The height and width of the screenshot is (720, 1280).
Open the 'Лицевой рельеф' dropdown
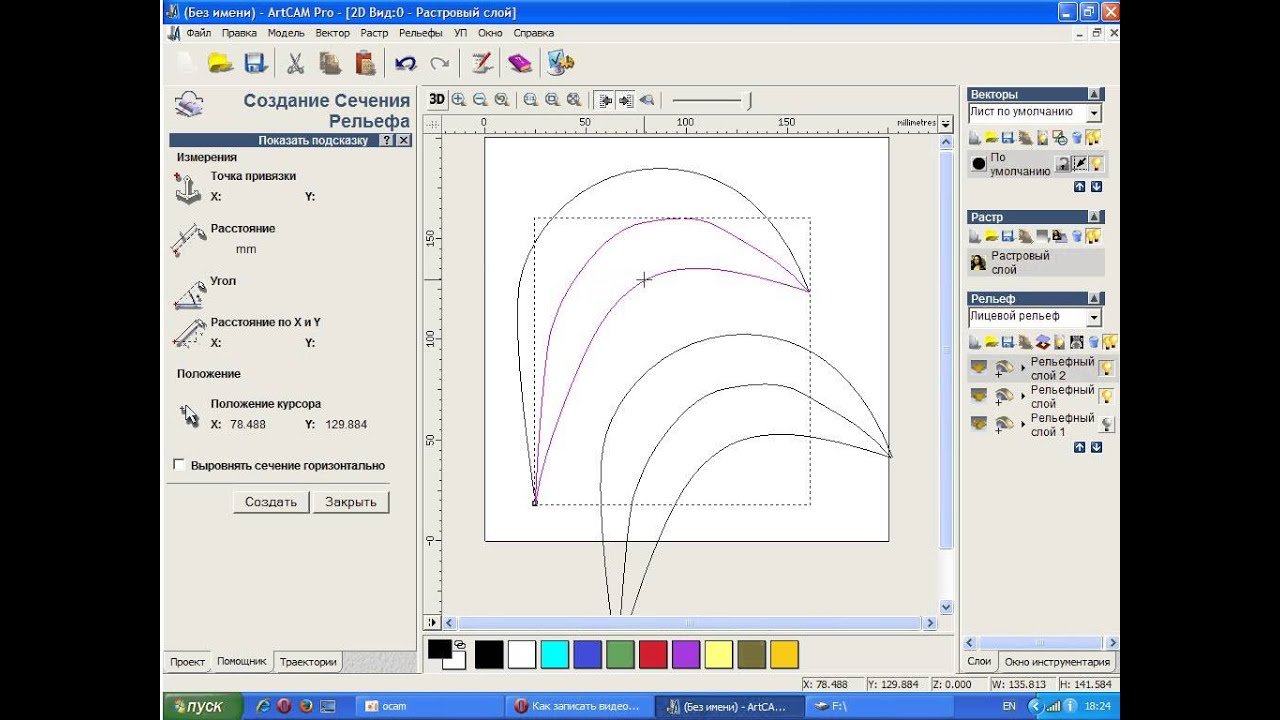[1093, 317]
